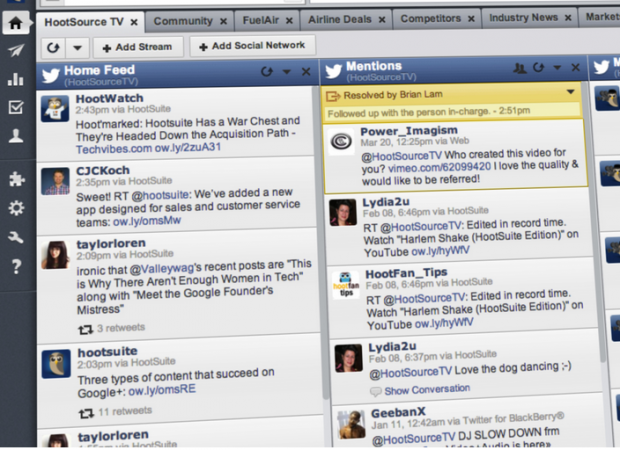Open the refresh interval dropdown arrow
Viewport: 620px width, 450px height.
78,48
